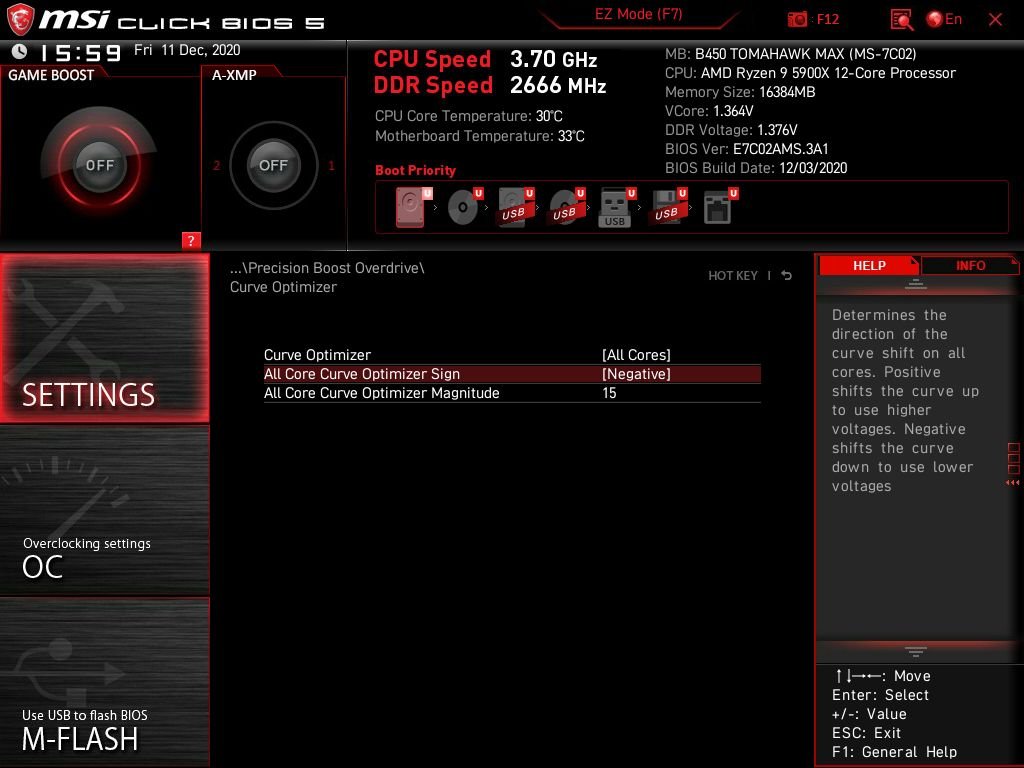The height and width of the screenshot is (768, 1024).
Task: Toggle the GAME BOOST knob
Action: (x=99, y=165)
